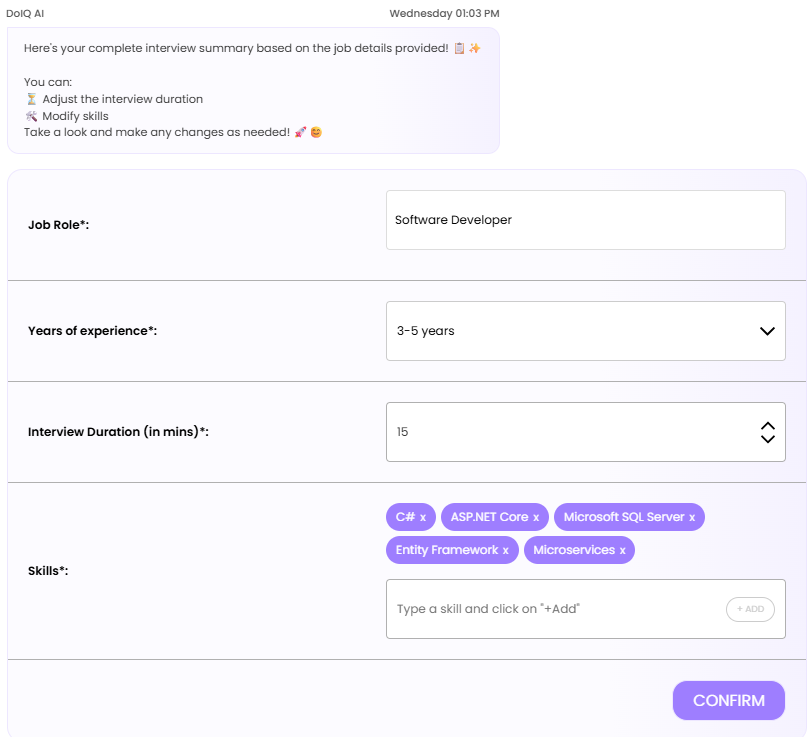Remove the ASP.NET Core skill tag
This screenshot has height=737, width=812.
click(x=536, y=517)
